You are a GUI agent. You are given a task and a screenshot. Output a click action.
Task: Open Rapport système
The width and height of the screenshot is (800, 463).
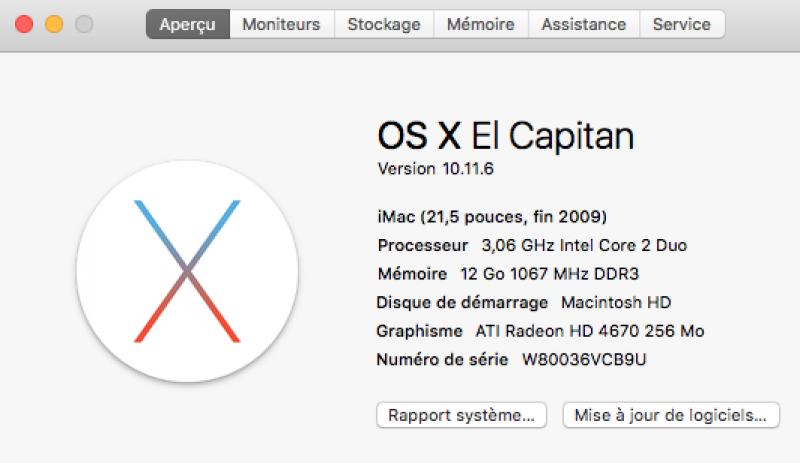pyautogui.click(x=461, y=414)
